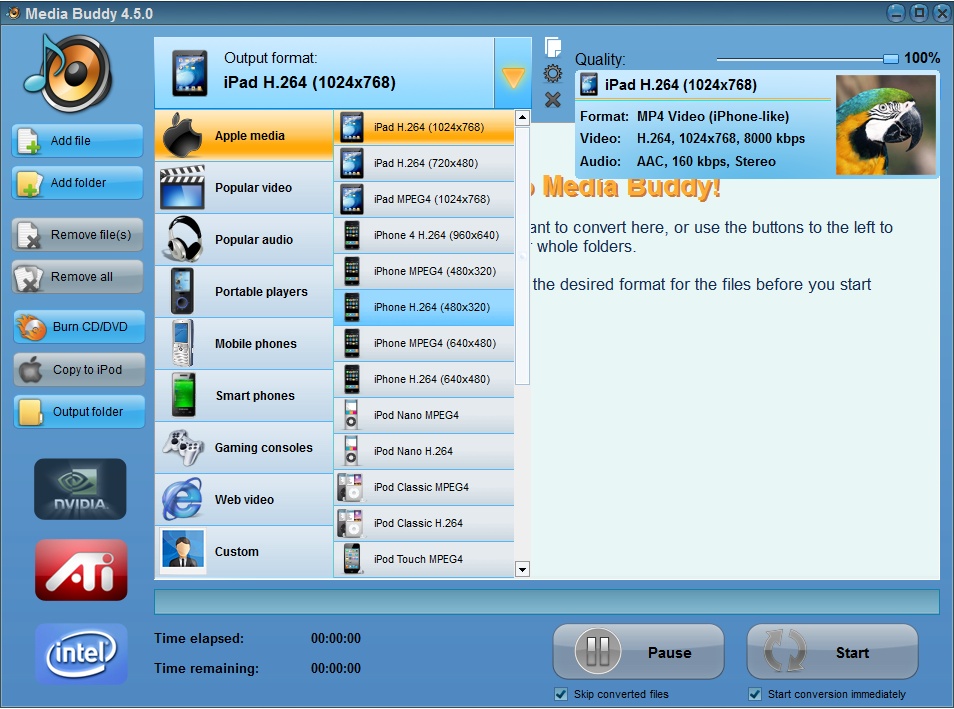Open settings via the gear icon

coord(552,74)
